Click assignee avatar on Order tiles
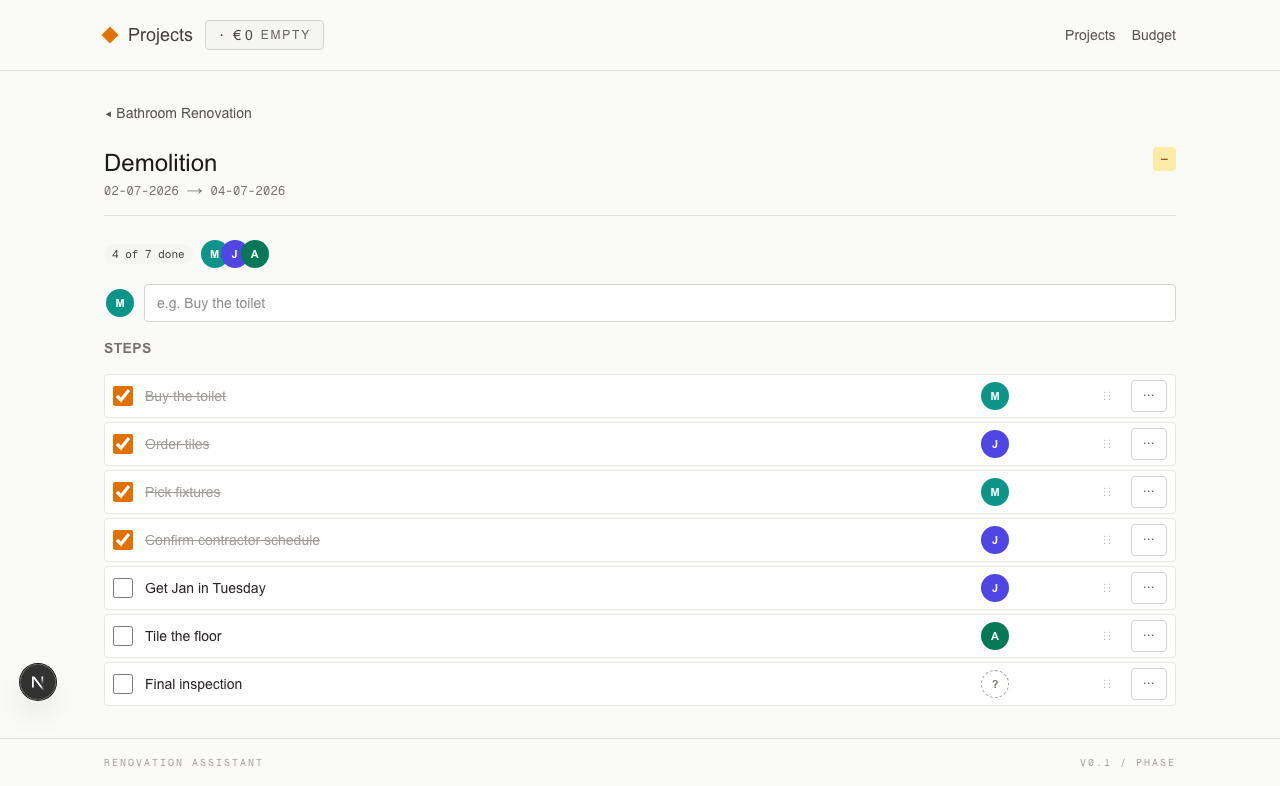This screenshot has height=786, width=1280. tap(995, 444)
